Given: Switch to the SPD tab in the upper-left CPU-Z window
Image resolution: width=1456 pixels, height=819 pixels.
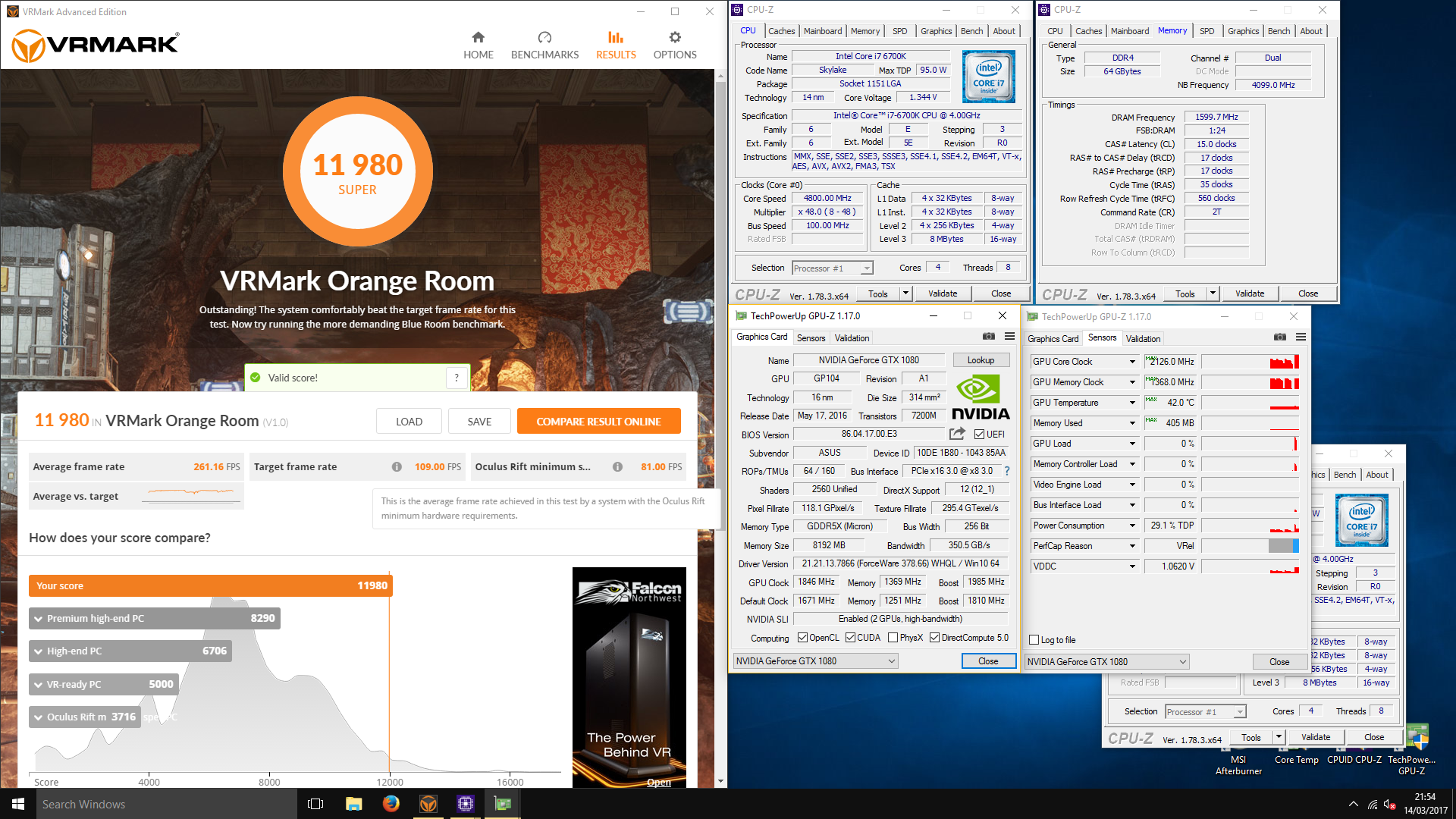Looking at the screenshot, I should (899, 31).
